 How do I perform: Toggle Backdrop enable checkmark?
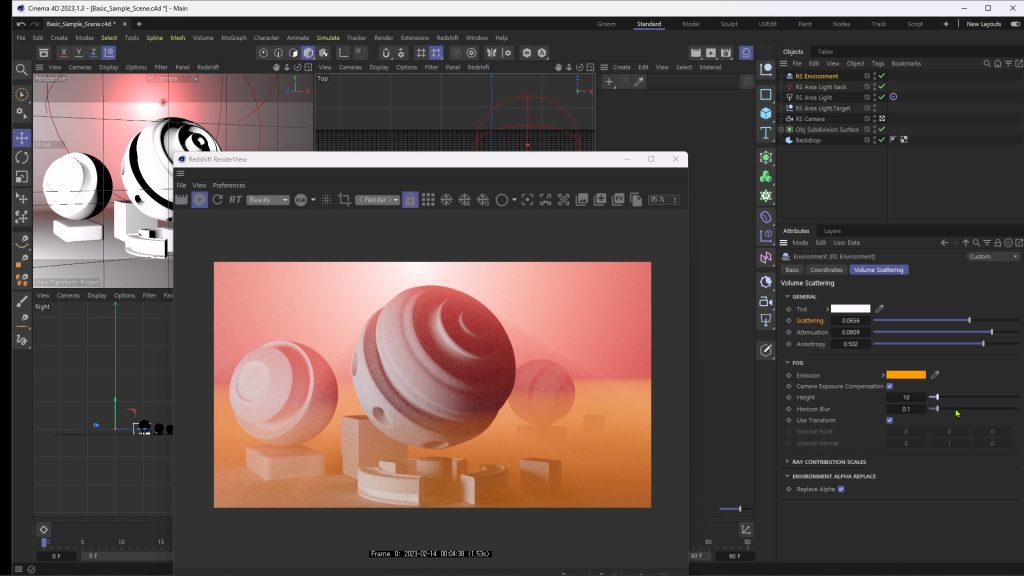[882, 140]
